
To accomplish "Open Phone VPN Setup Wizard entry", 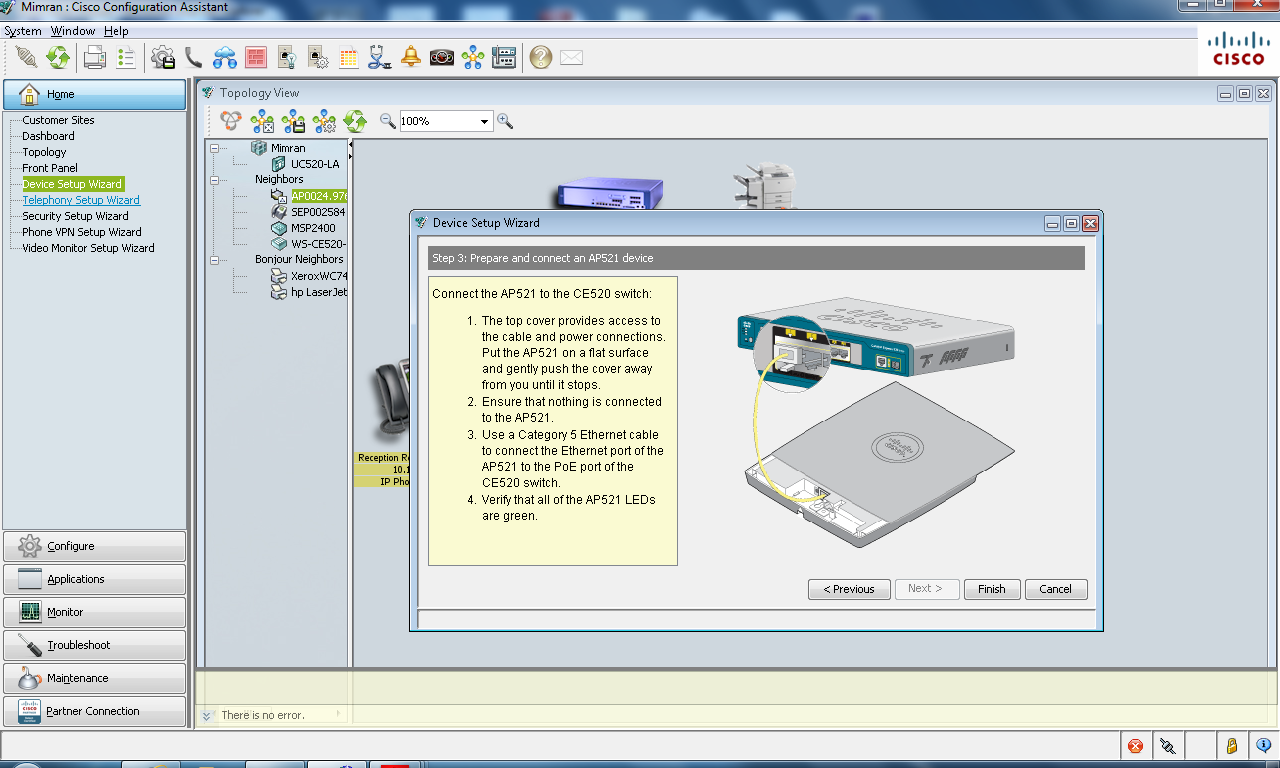I will tap(82, 232).
